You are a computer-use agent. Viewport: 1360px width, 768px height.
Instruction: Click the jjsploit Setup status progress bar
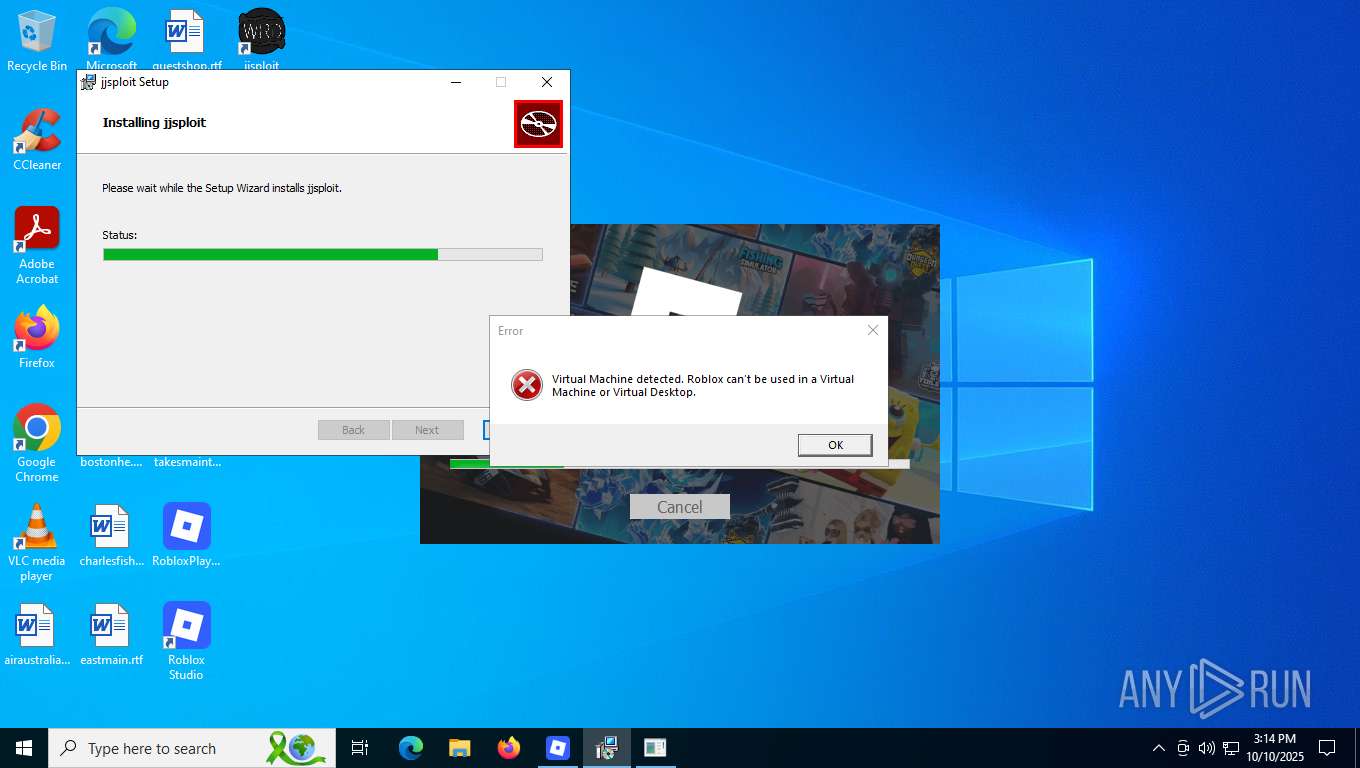pyautogui.click(x=323, y=254)
